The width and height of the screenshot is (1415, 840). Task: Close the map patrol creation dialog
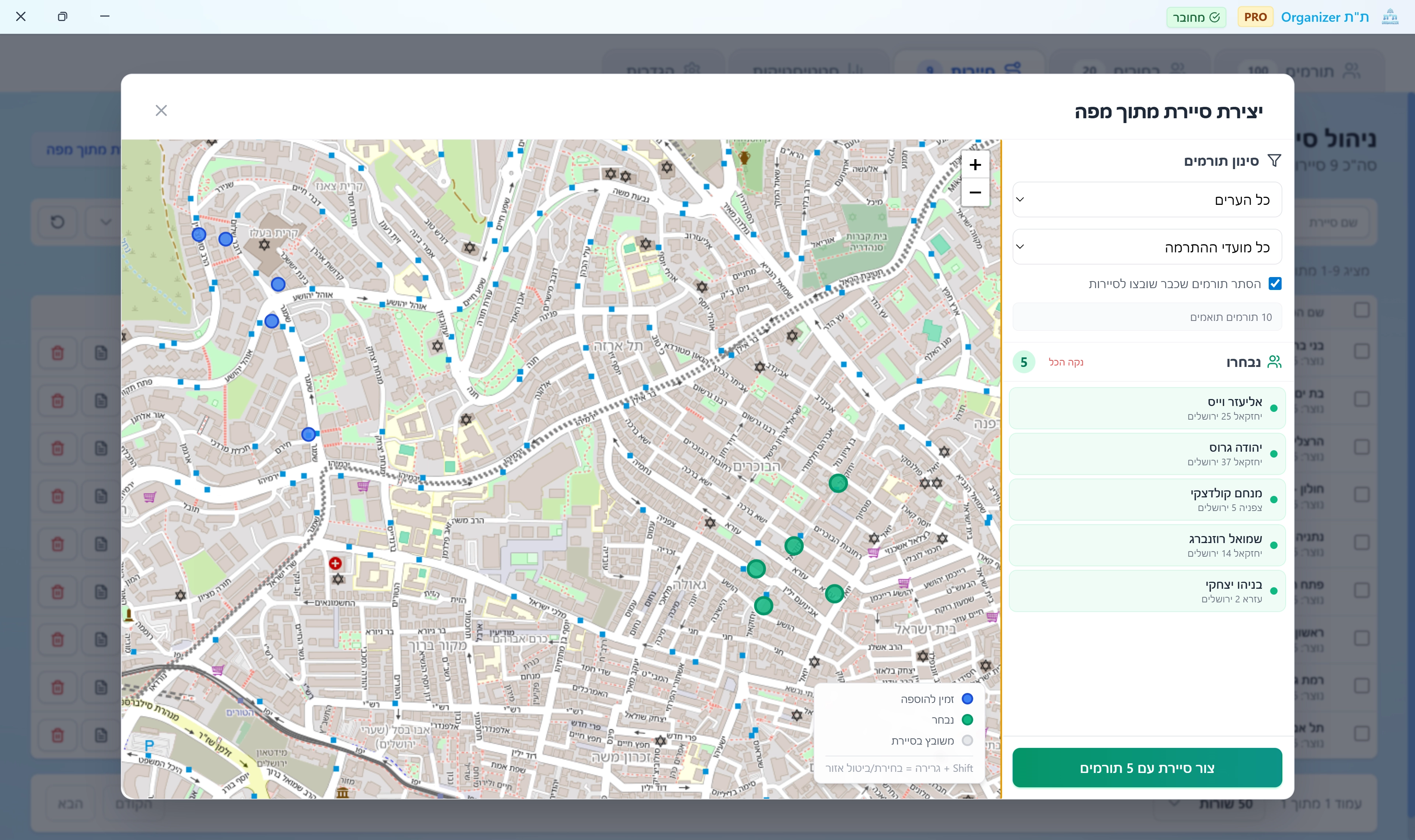pyautogui.click(x=161, y=111)
